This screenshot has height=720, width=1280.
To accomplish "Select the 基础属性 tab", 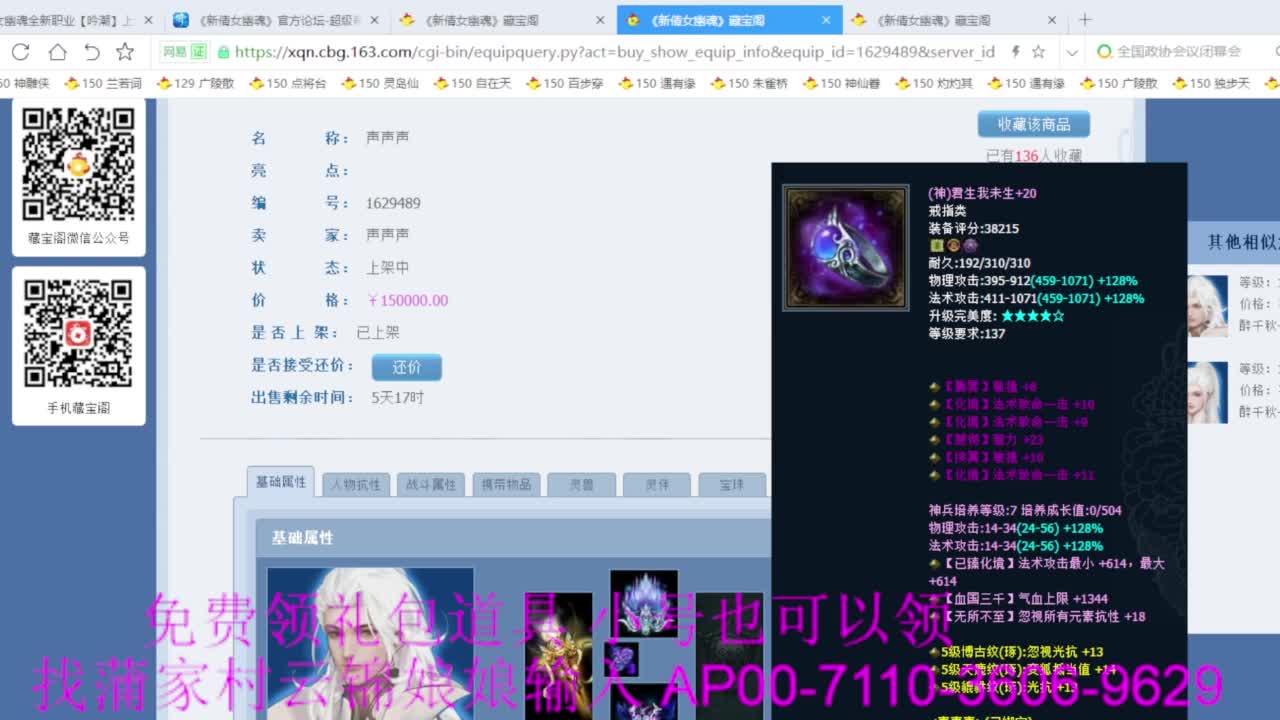I will [x=281, y=482].
